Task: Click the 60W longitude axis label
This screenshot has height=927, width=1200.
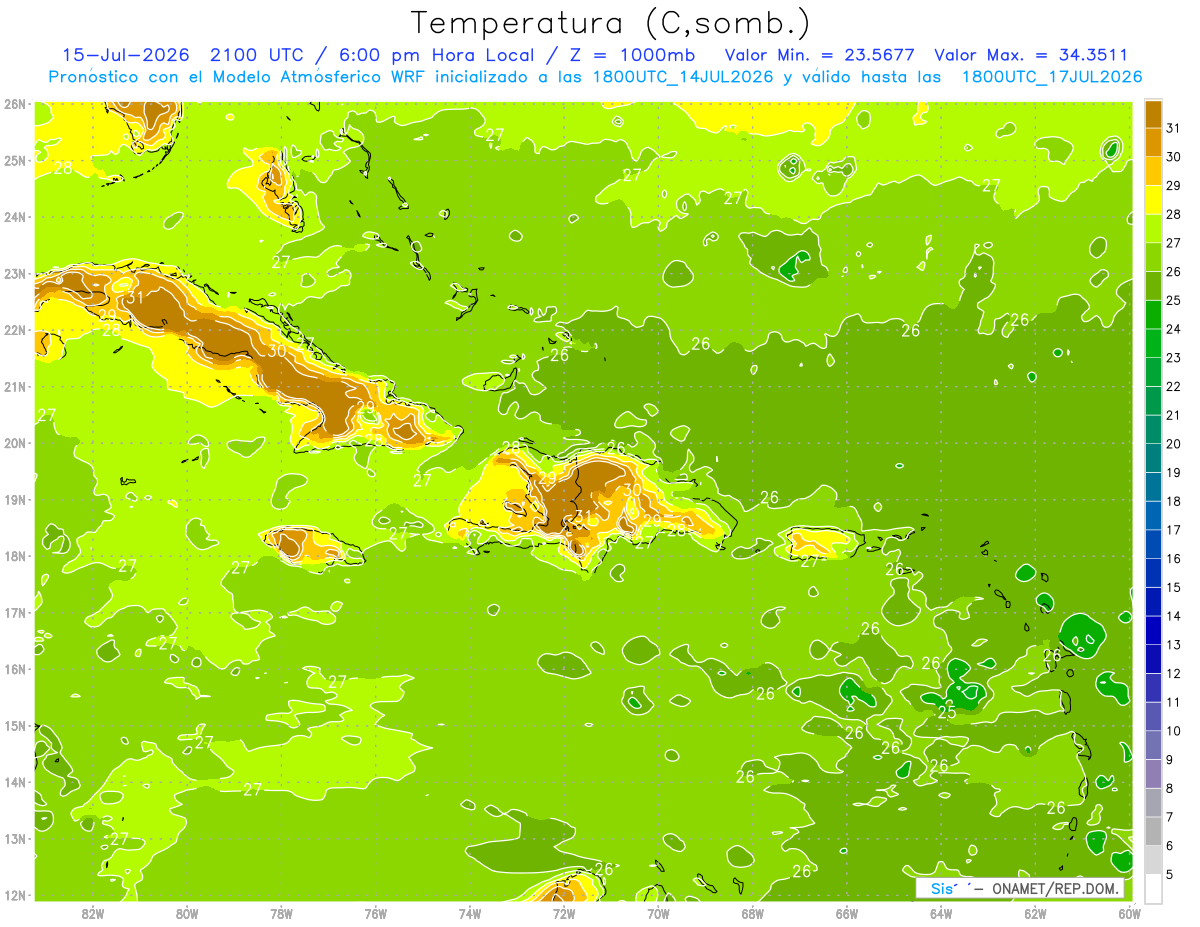Action: (1130, 913)
